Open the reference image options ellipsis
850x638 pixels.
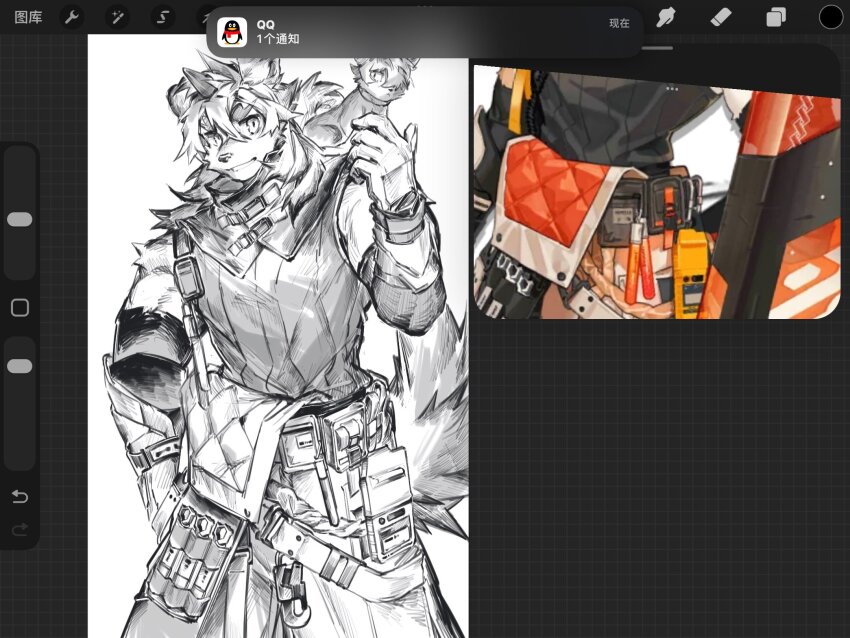click(x=671, y=89)
